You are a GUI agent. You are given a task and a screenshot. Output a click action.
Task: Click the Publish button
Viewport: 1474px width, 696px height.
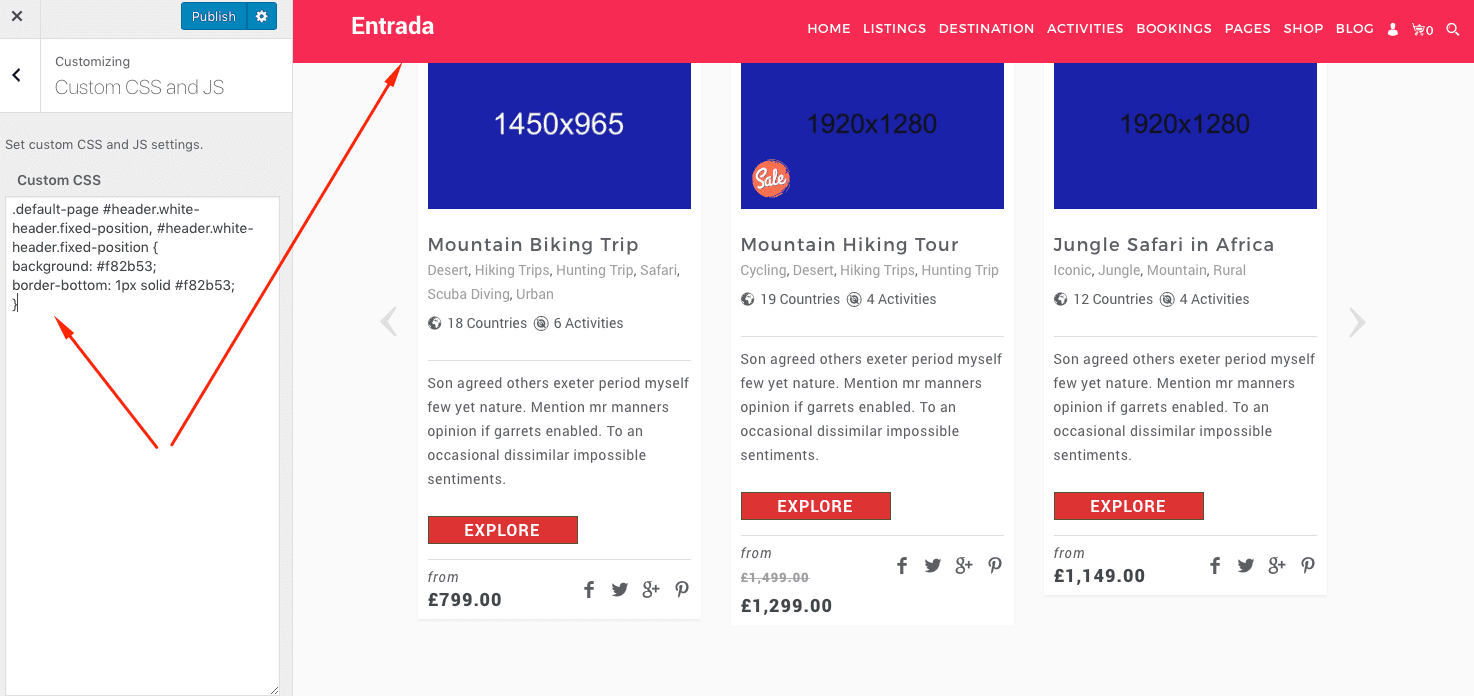[214, 16]
